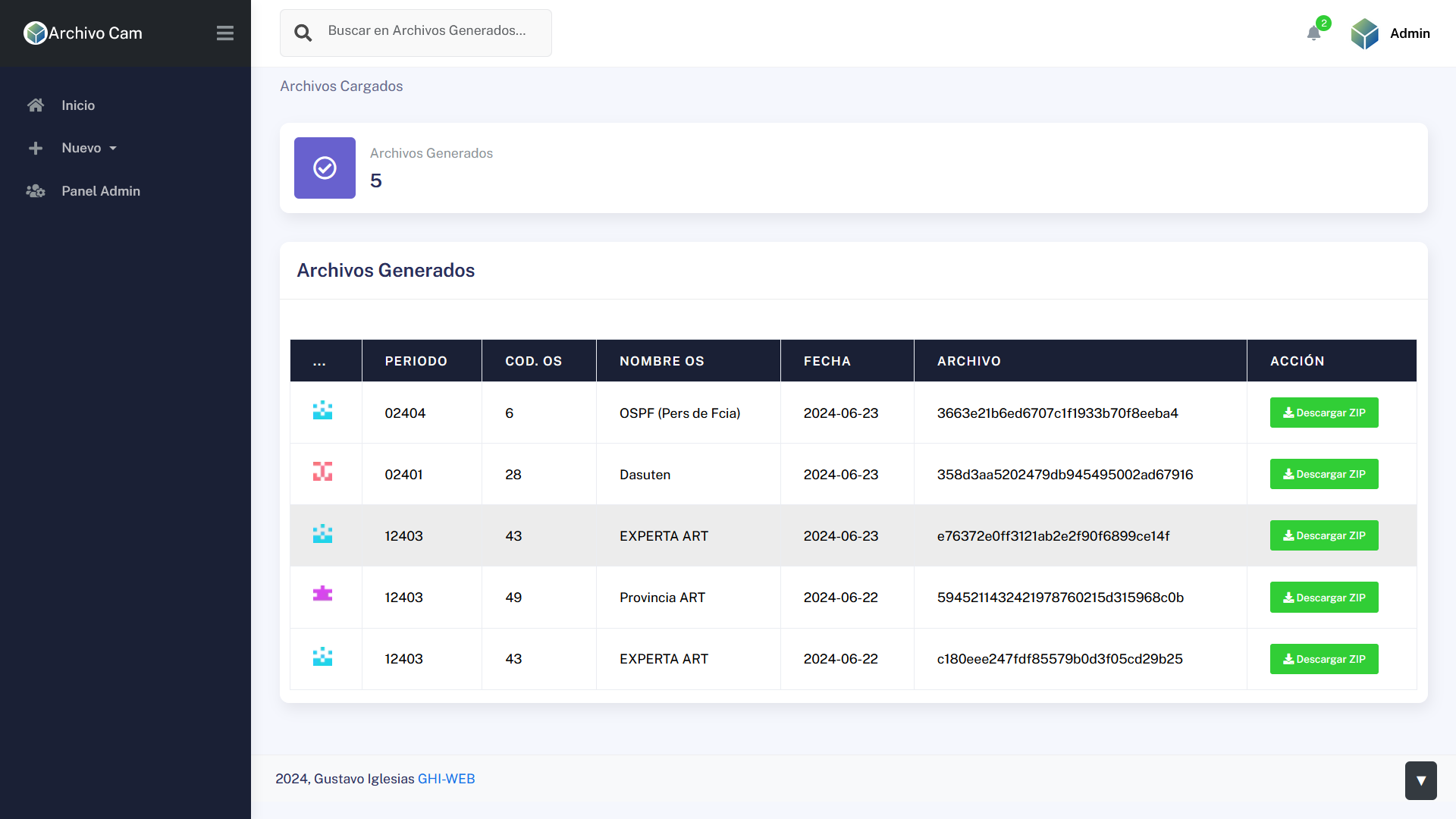Click the identicon in the OSPF row
The image size is (1456, 819).
(x=322, y=410)
